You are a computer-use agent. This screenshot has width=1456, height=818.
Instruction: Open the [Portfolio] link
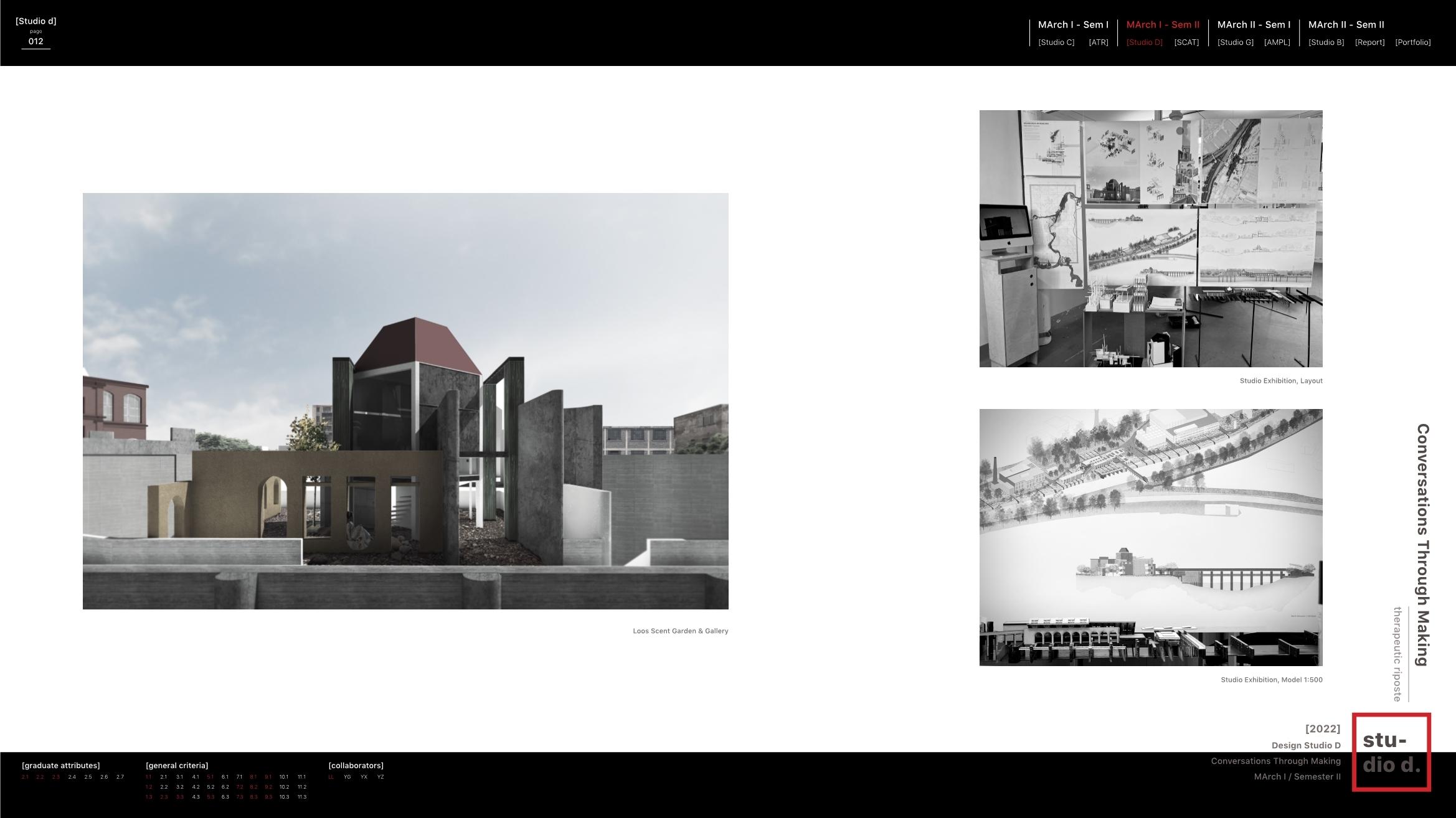(x=1412, y=42)
